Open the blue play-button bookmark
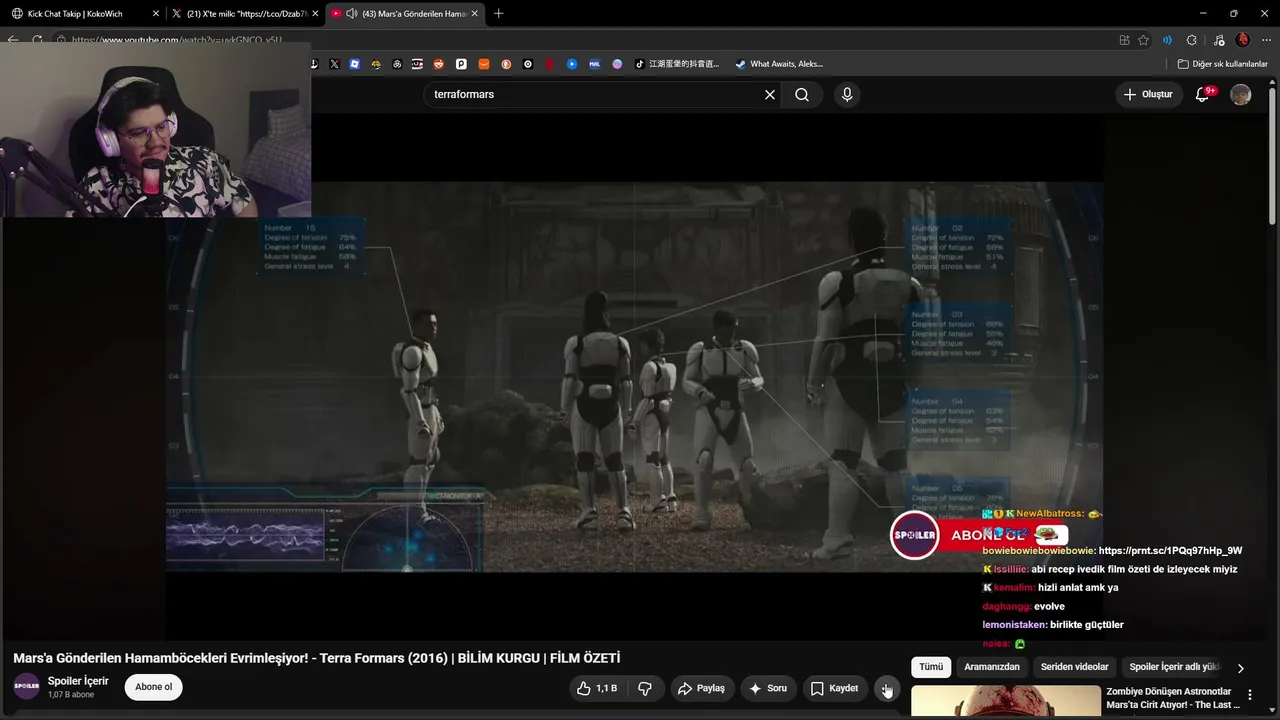The image size is (1280, 720). (572, 64)
